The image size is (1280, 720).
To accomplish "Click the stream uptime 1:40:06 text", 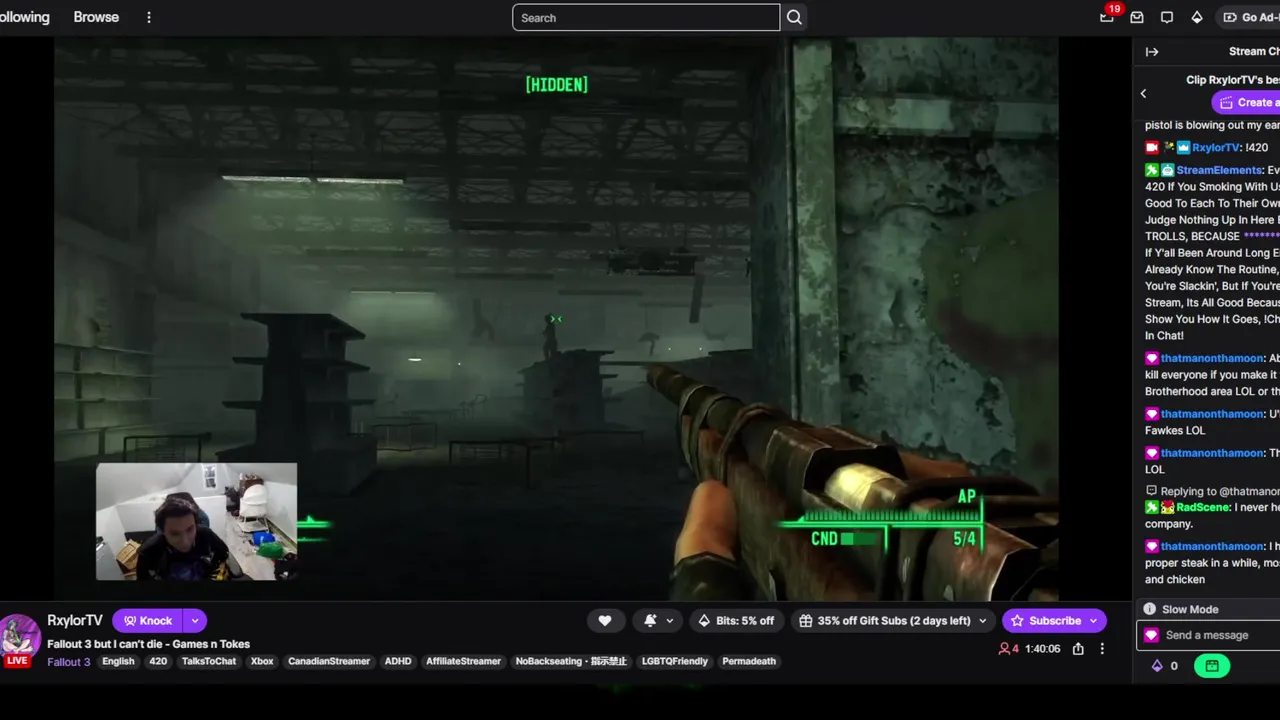I will click(1043, 649).
